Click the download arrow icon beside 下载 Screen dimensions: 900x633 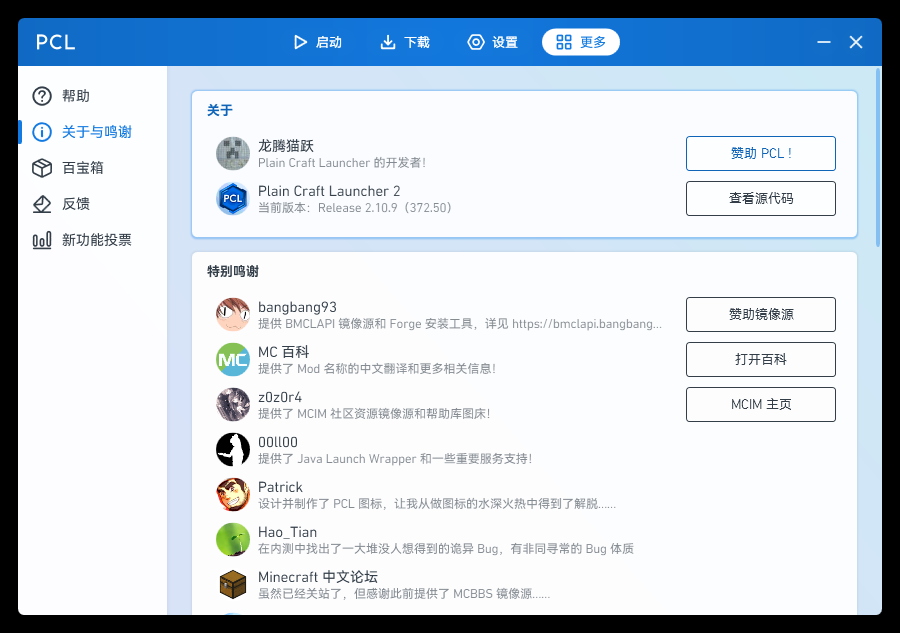pyautogui.click(x=388, y=42)
